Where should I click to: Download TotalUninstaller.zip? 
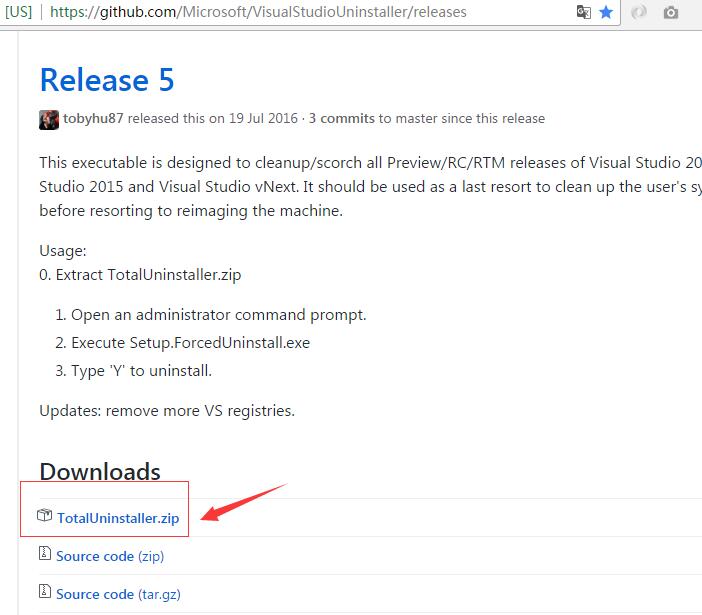118,518
